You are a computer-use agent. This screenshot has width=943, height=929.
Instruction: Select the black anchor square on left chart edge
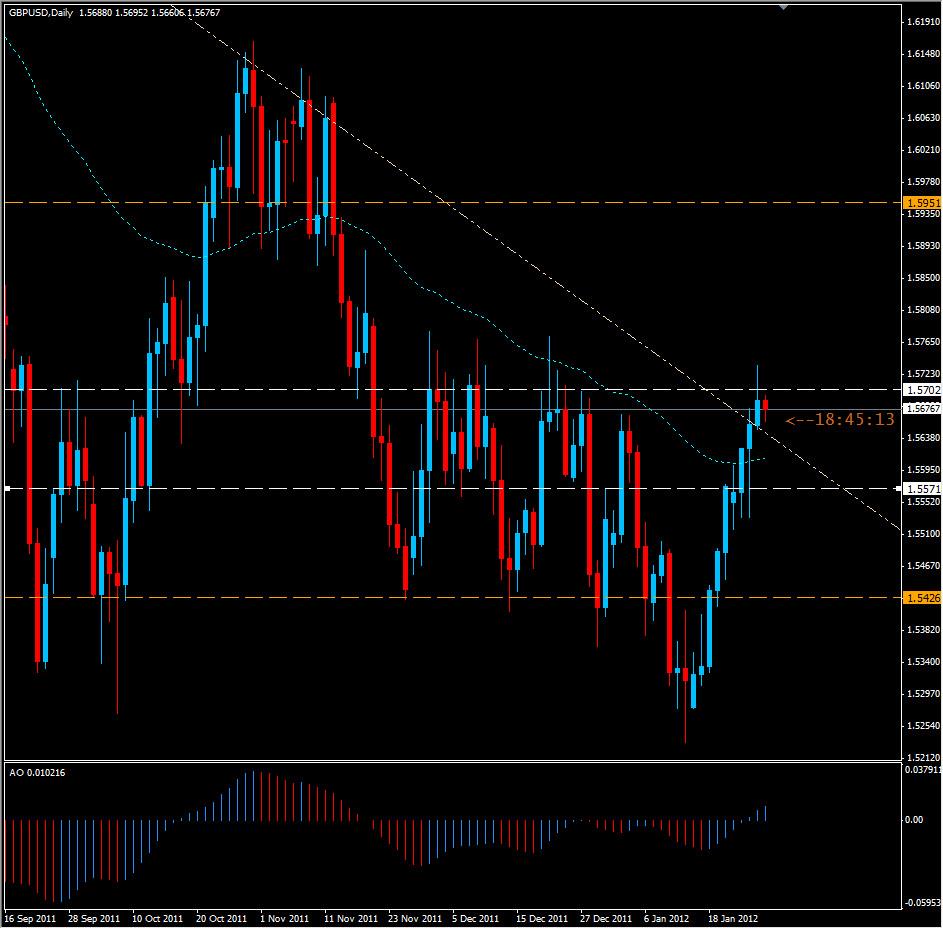pyautogui.click(x=5, y=487)
